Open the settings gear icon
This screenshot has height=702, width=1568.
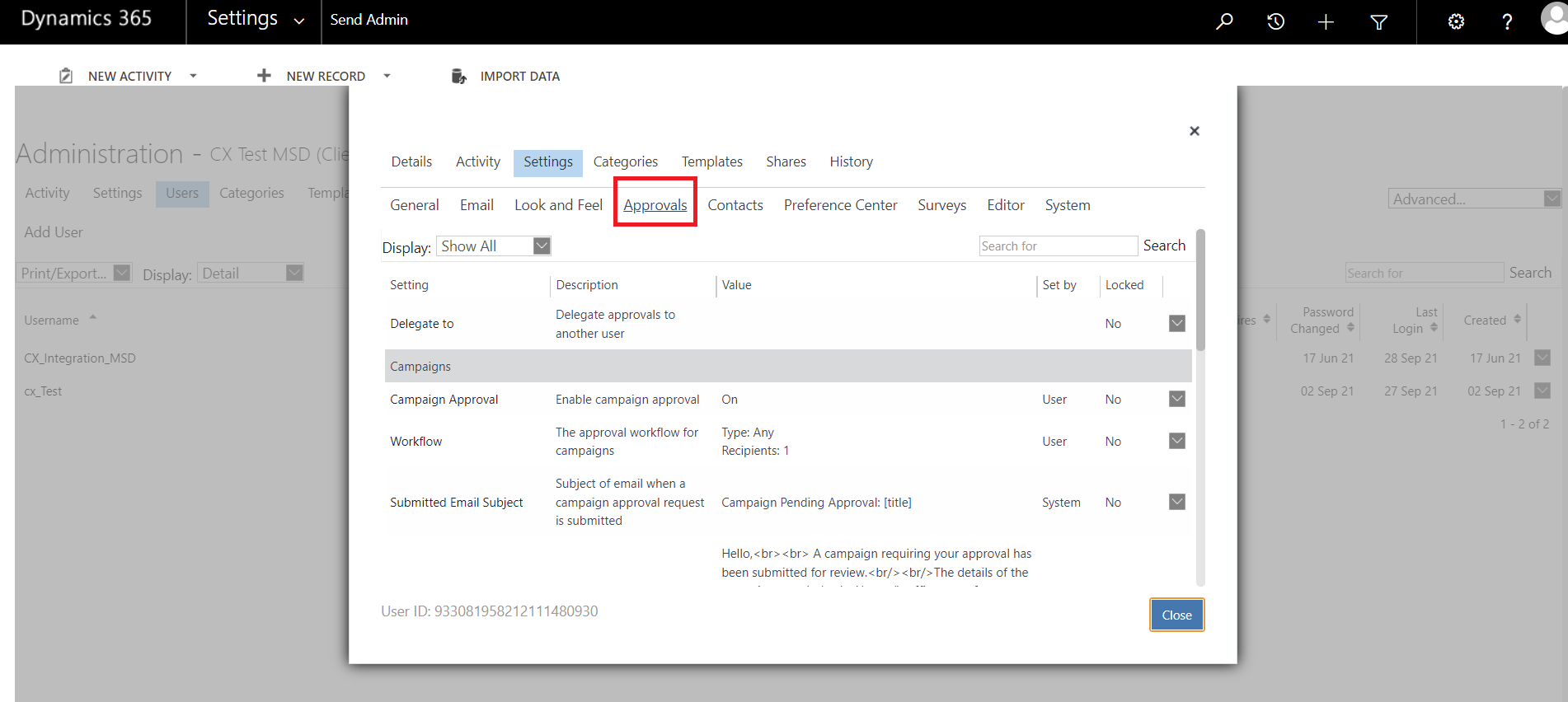coord(1456,21)
